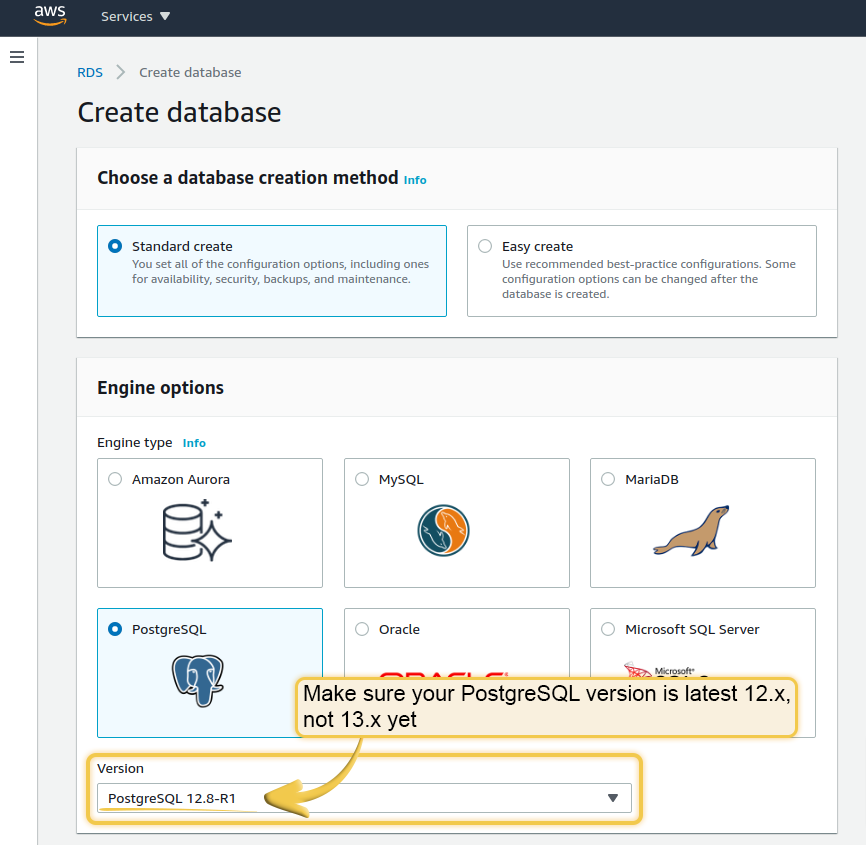866x845 pixels.
Task: Click the breadcrumb chevron separator
Action: click(120, 72)
